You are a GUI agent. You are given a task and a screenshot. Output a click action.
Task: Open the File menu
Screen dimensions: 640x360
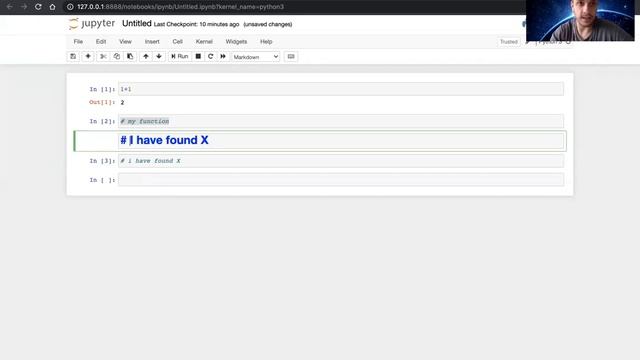tap(78, 42)
